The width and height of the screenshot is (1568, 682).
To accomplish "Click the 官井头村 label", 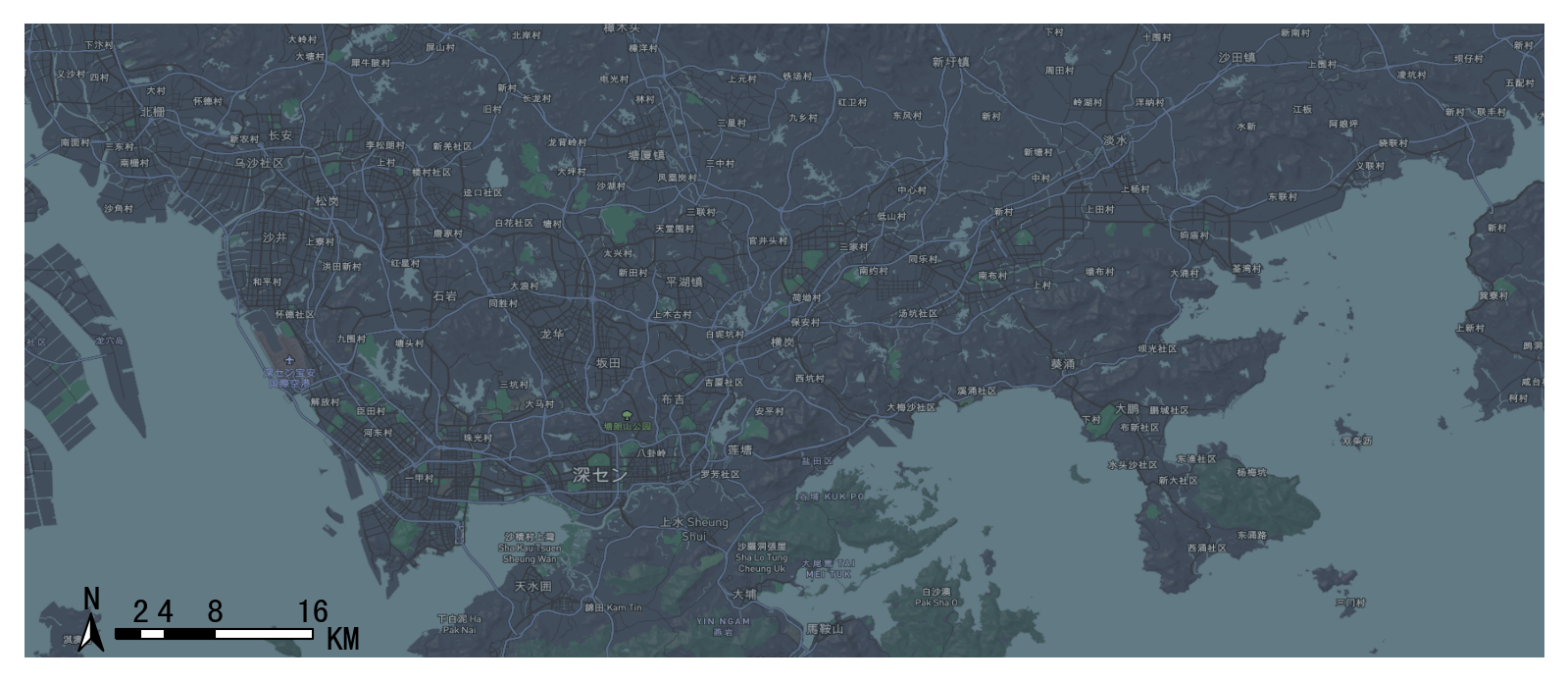I will [x=768, y=240].
